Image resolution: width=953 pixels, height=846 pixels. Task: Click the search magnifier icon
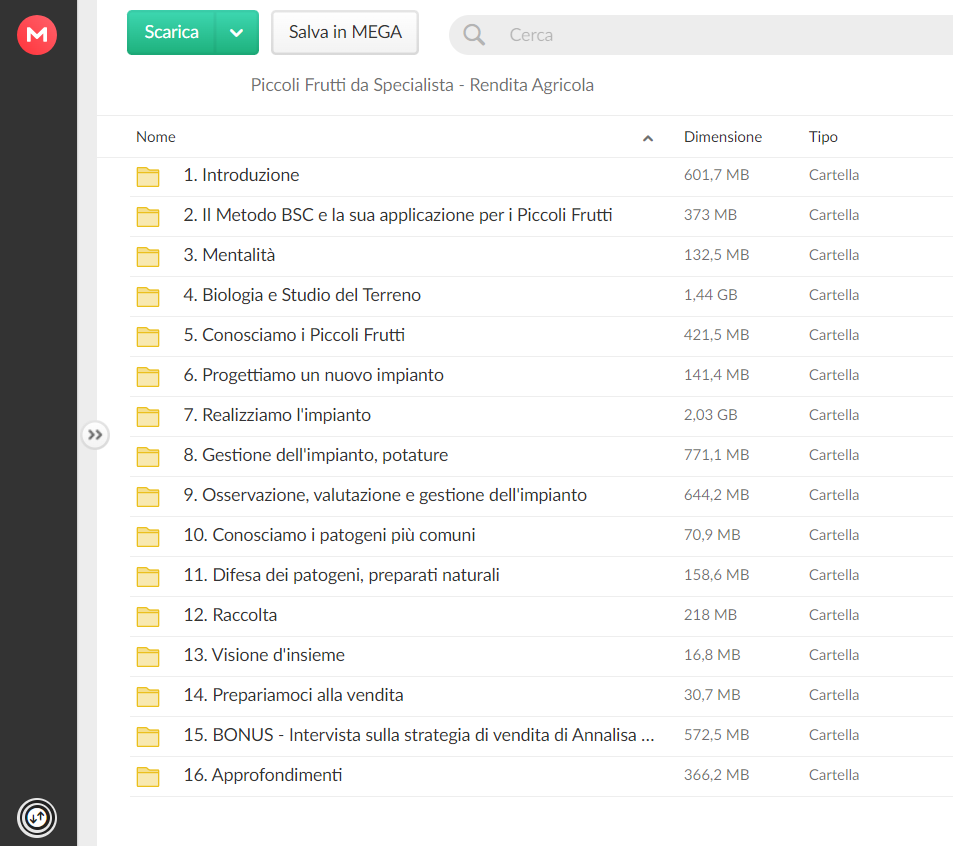point(473,35)
